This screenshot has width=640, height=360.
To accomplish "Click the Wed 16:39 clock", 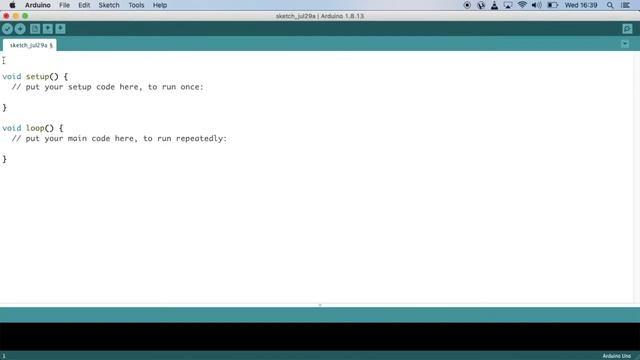I will point(581,5).
